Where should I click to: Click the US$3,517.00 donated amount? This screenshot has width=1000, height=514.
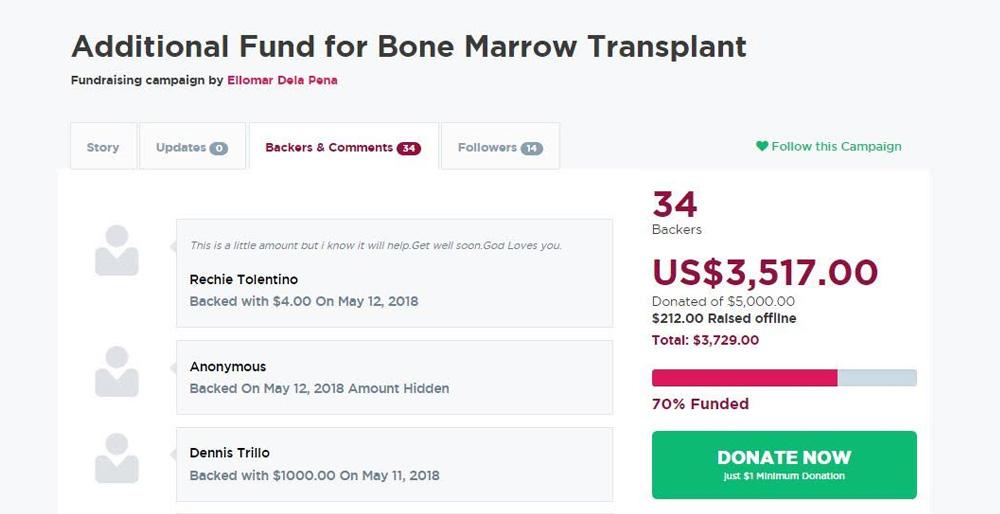765,272
